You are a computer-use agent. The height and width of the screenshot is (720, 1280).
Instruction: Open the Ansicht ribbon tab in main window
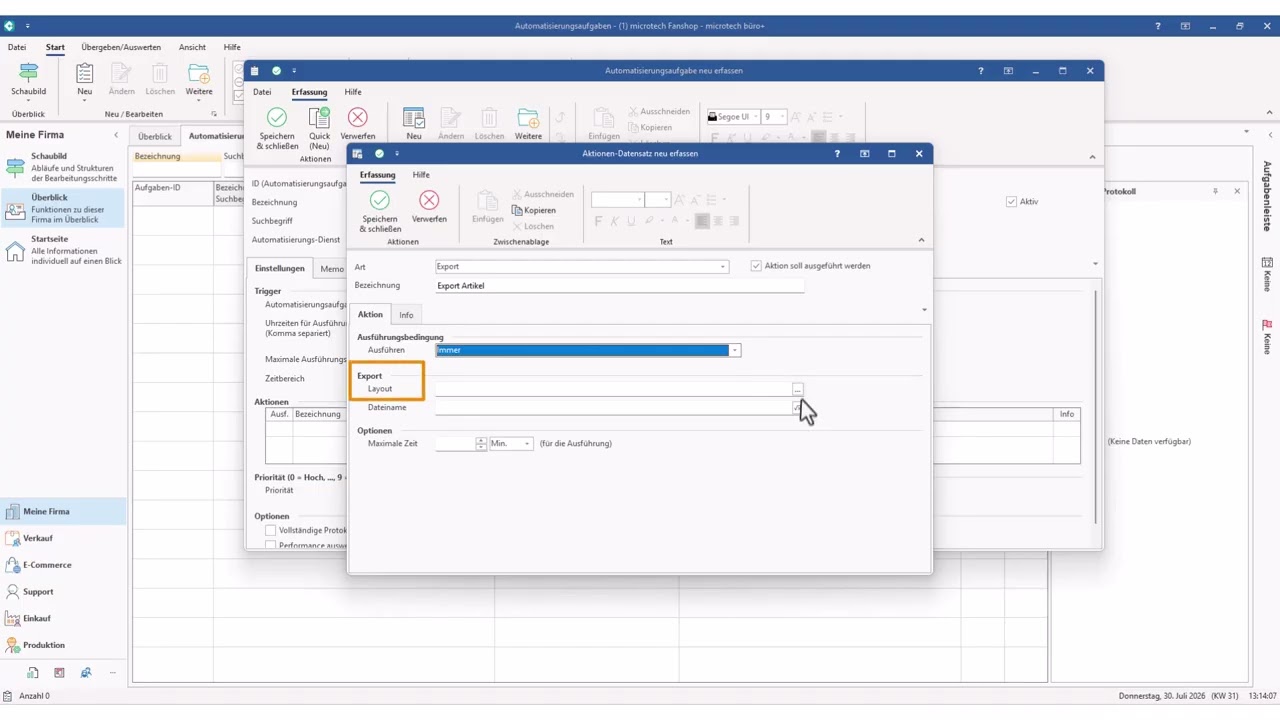[192, 47]
